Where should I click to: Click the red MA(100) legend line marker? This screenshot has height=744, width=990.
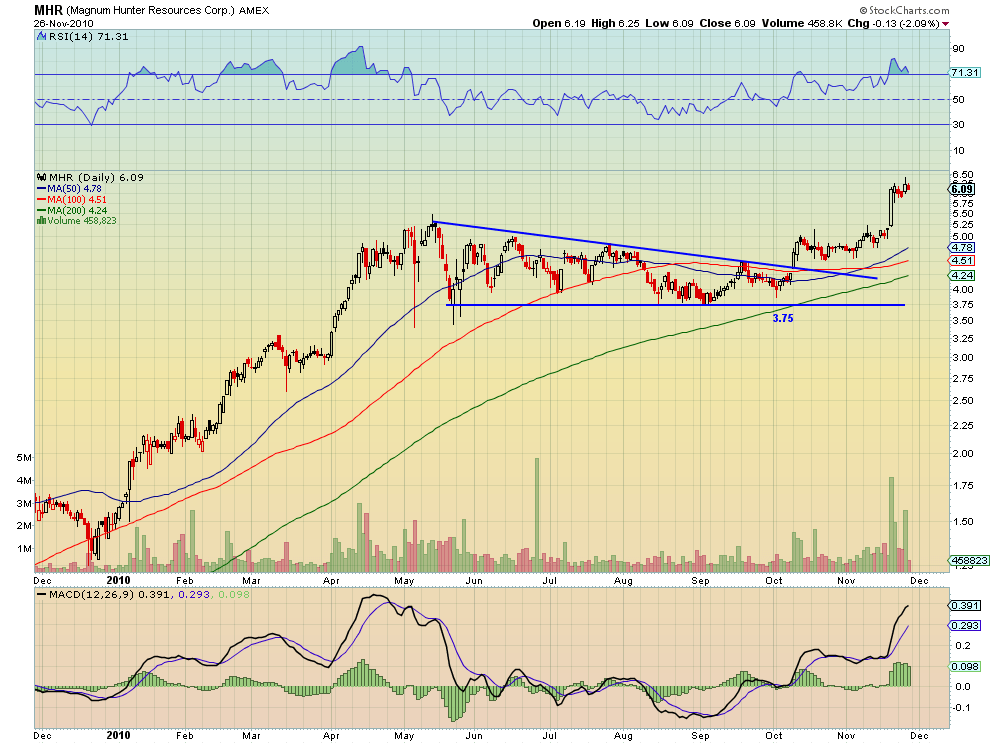point(42,200)
